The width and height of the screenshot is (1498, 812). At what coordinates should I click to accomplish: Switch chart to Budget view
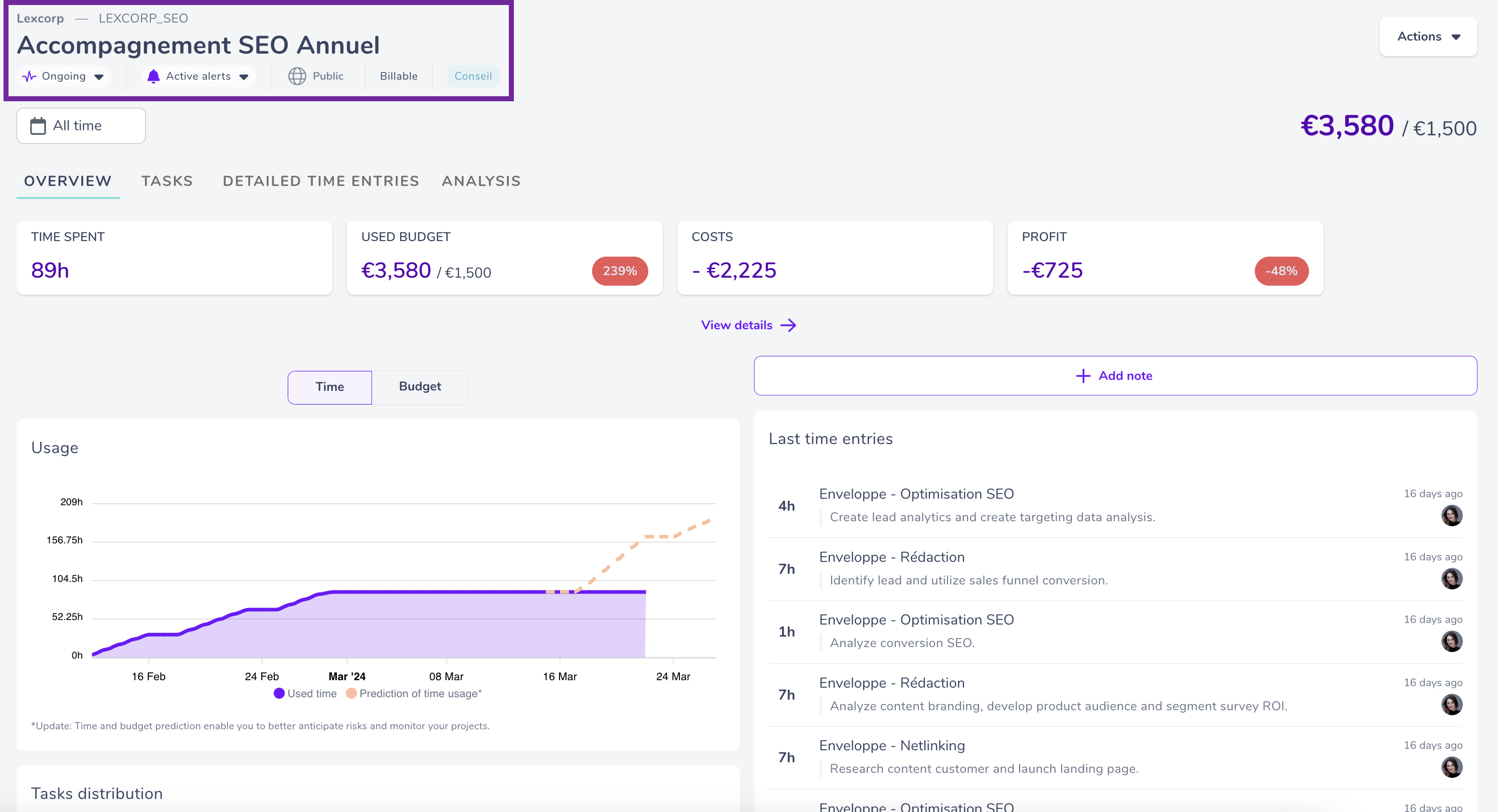click(x=420, y=387)
